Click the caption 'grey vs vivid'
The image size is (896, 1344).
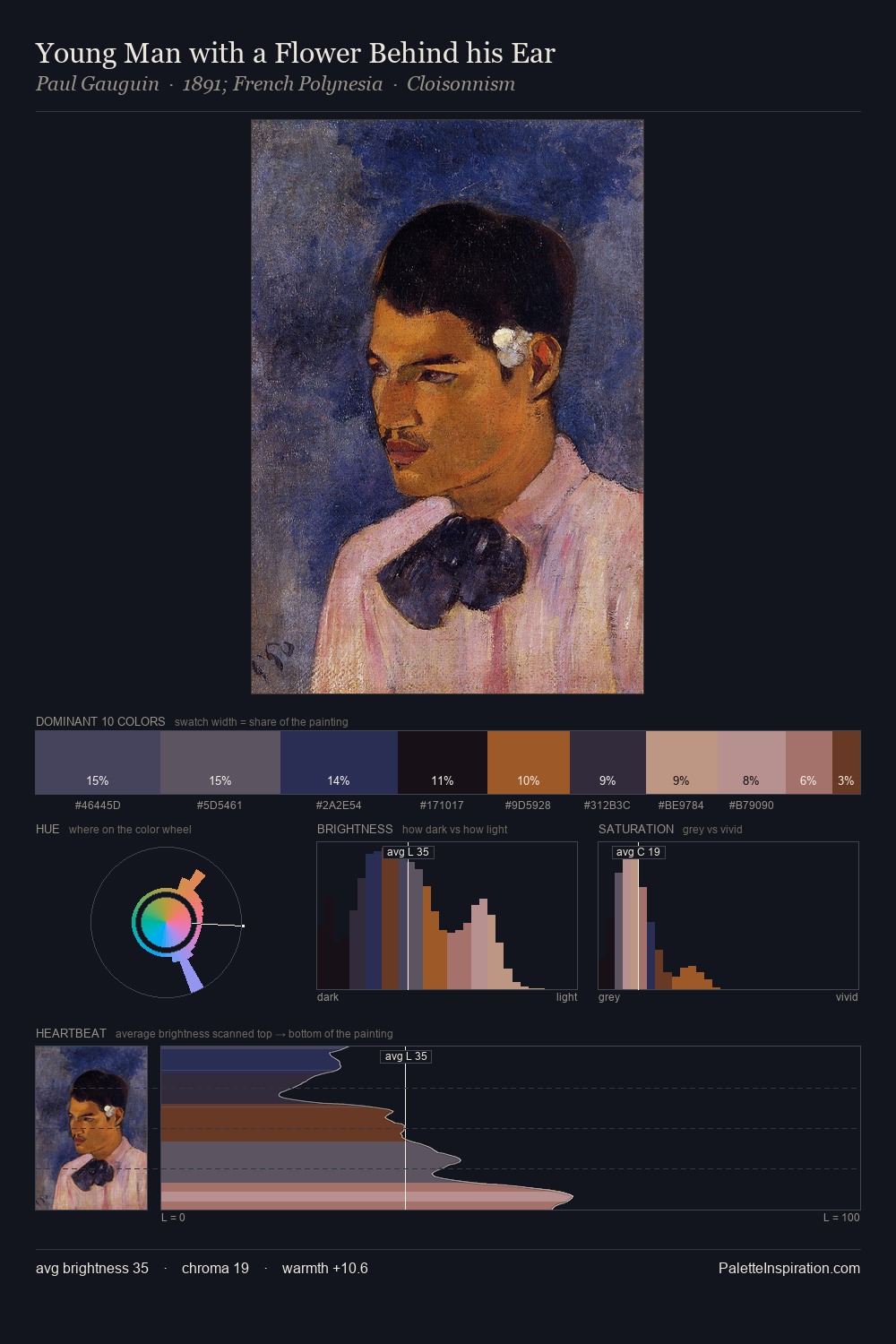[x=712, y=830]
